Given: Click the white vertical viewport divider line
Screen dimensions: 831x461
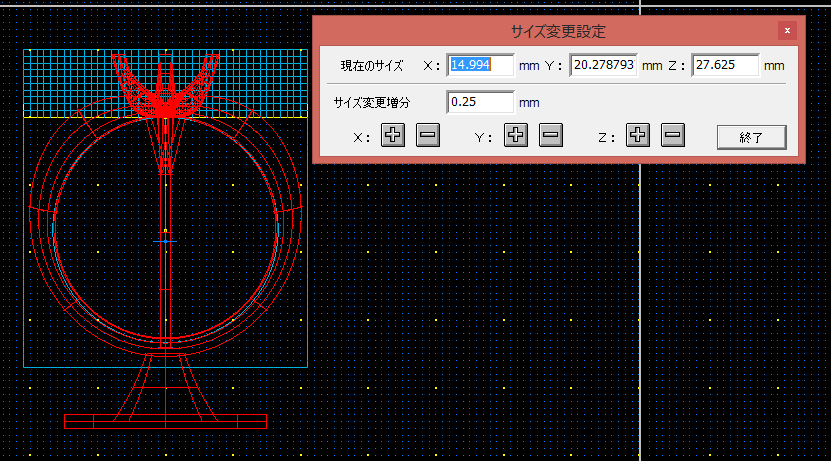Looking at the screenshot, I should 640,313.
